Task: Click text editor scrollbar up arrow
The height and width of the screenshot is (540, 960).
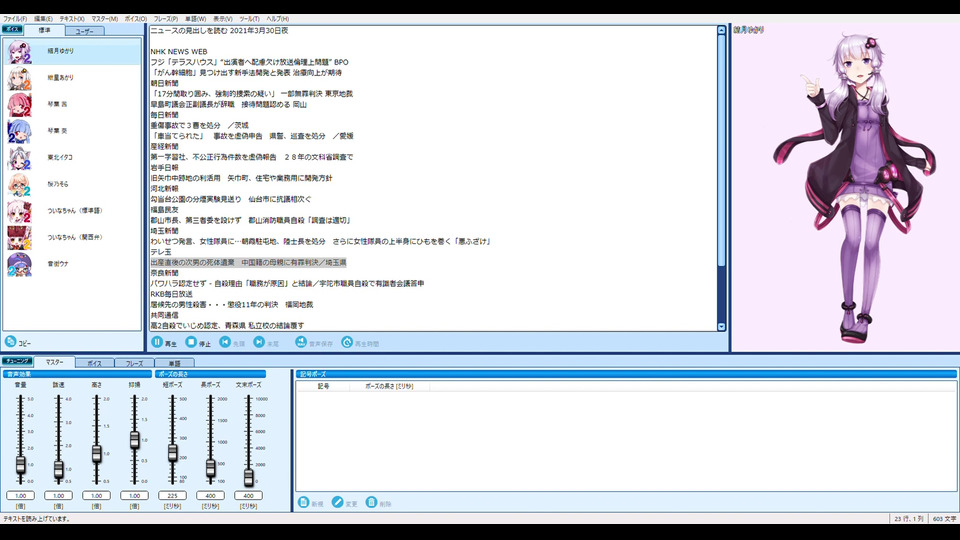Action: [721, 30]
